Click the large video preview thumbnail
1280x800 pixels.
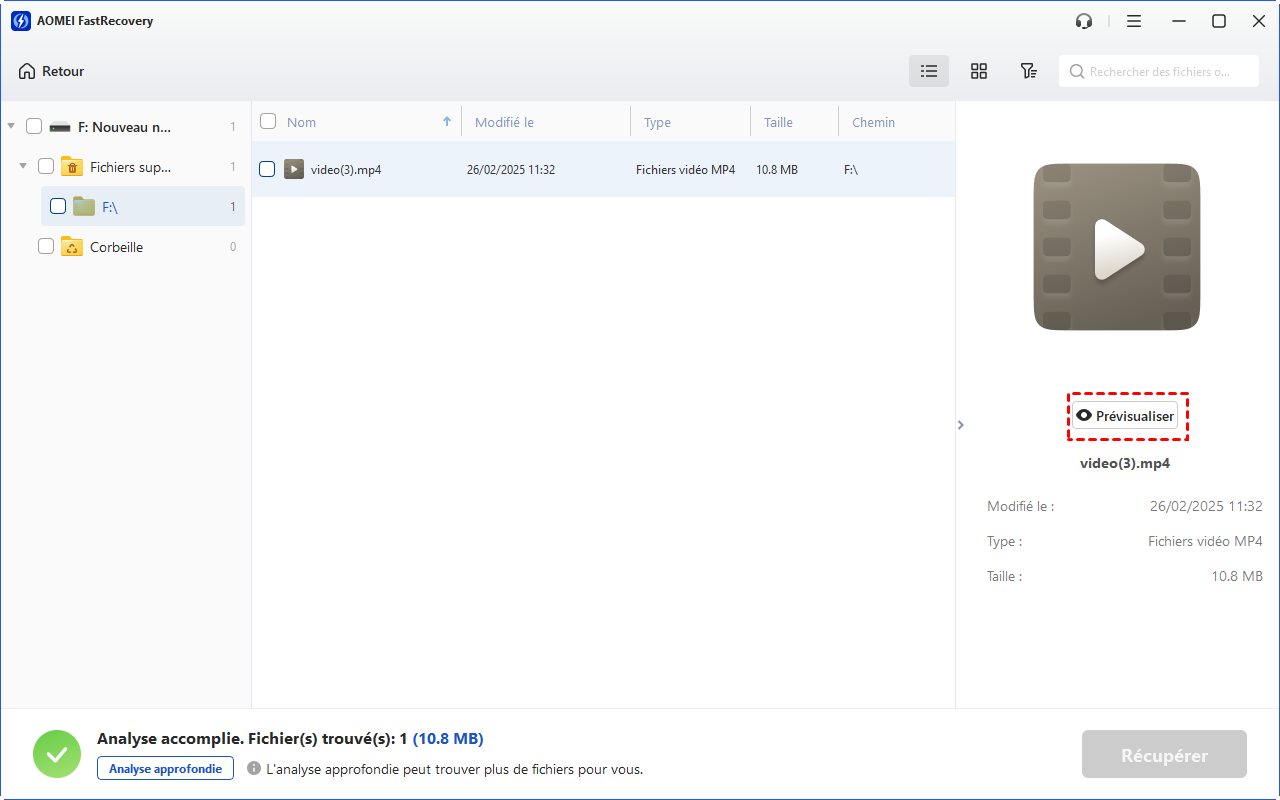pos(1116,247)
